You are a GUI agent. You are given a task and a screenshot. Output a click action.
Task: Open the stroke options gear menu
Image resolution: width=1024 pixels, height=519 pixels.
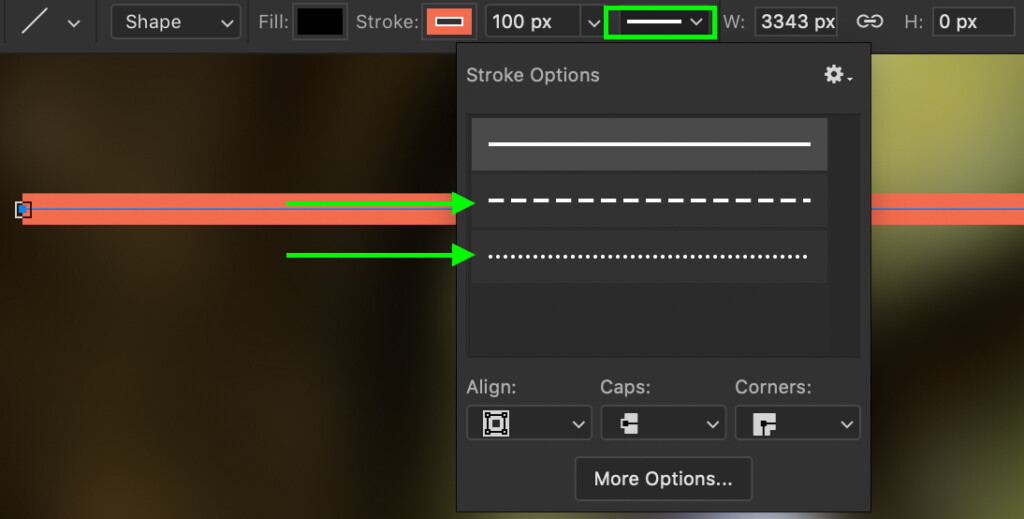(x=838, y=74)
